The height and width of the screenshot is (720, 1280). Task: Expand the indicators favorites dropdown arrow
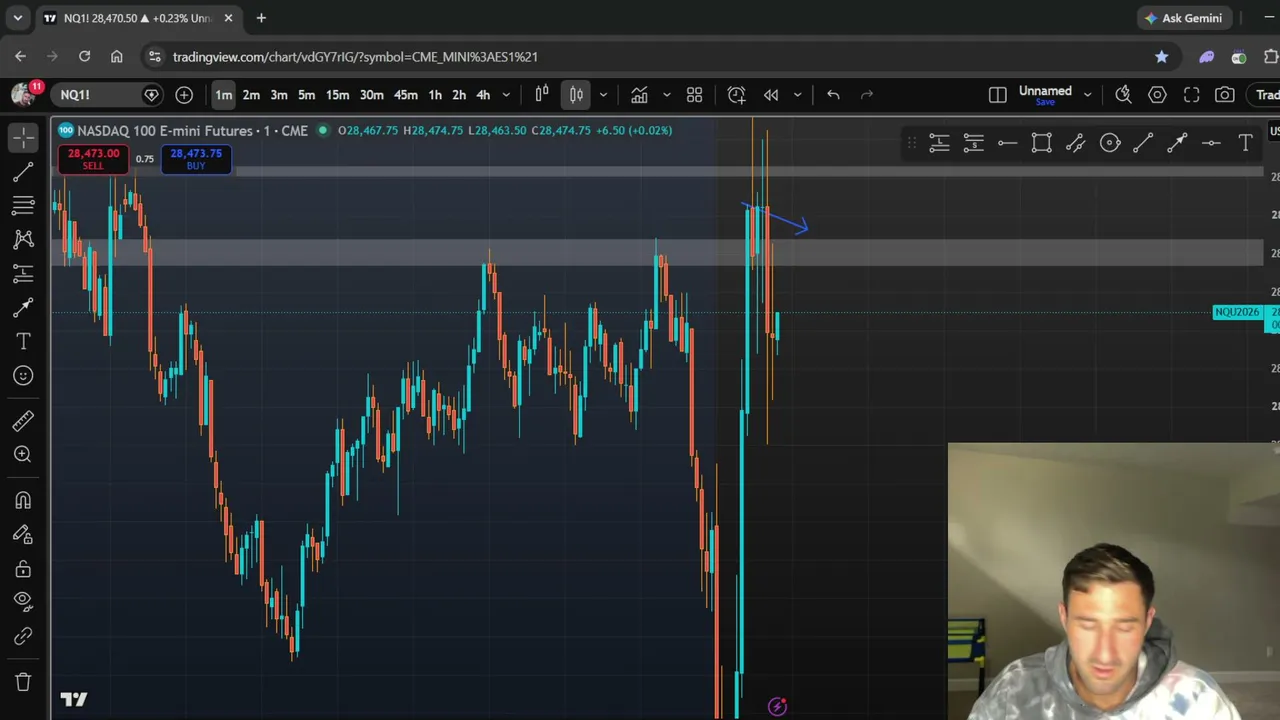pyautogui.click(x=666, y=95)
